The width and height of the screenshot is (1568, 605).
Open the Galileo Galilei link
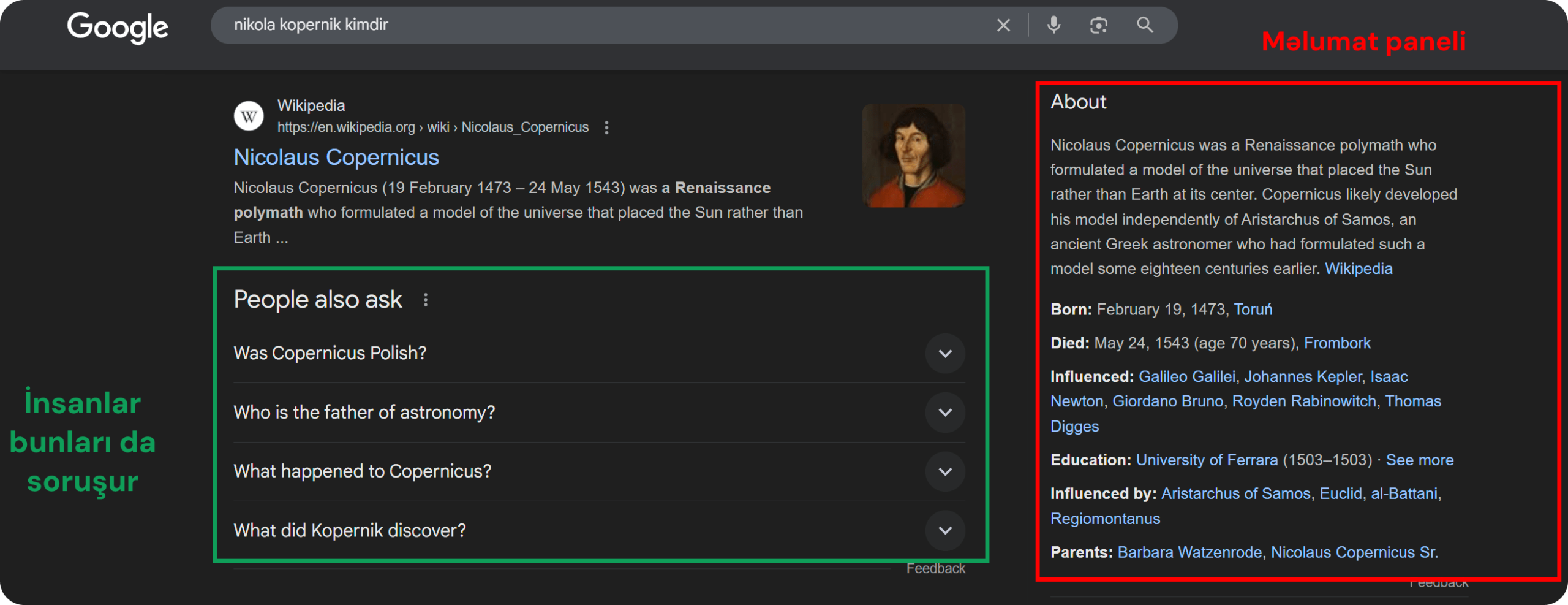(x=1187, y=376)
